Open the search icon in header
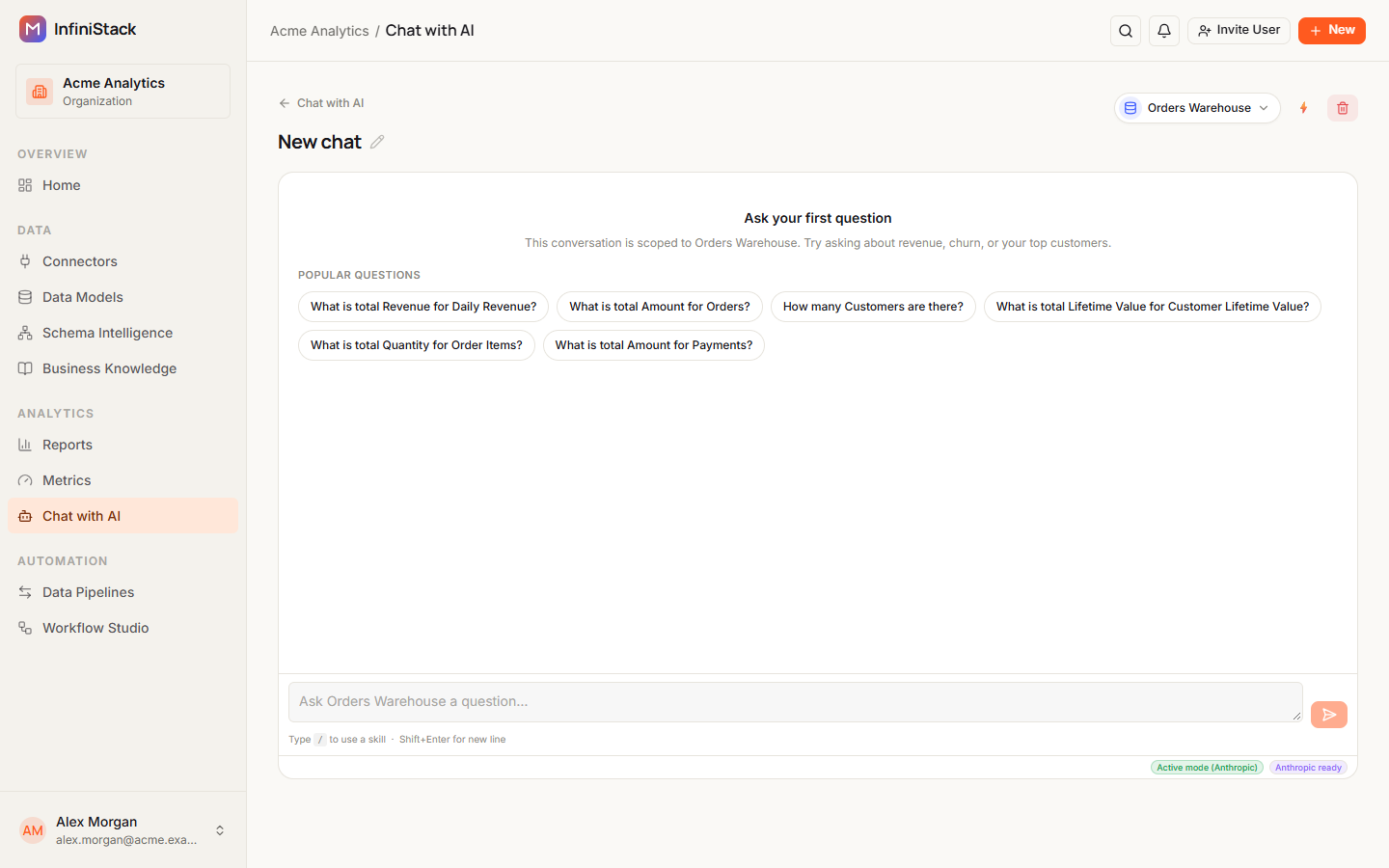1389x868 pixels. click(1126, 31)
